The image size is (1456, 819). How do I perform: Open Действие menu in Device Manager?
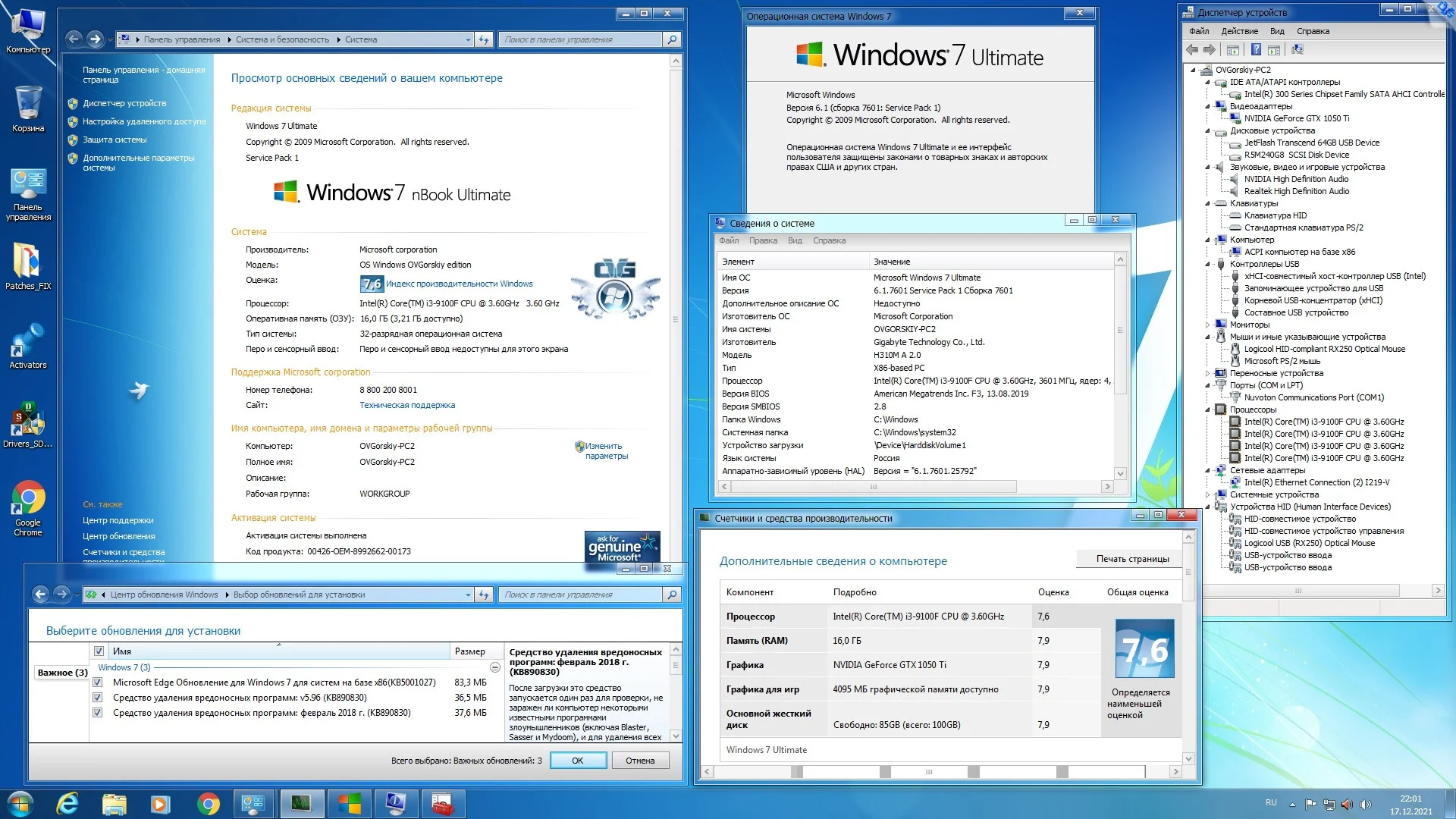tap(1239, 31)
